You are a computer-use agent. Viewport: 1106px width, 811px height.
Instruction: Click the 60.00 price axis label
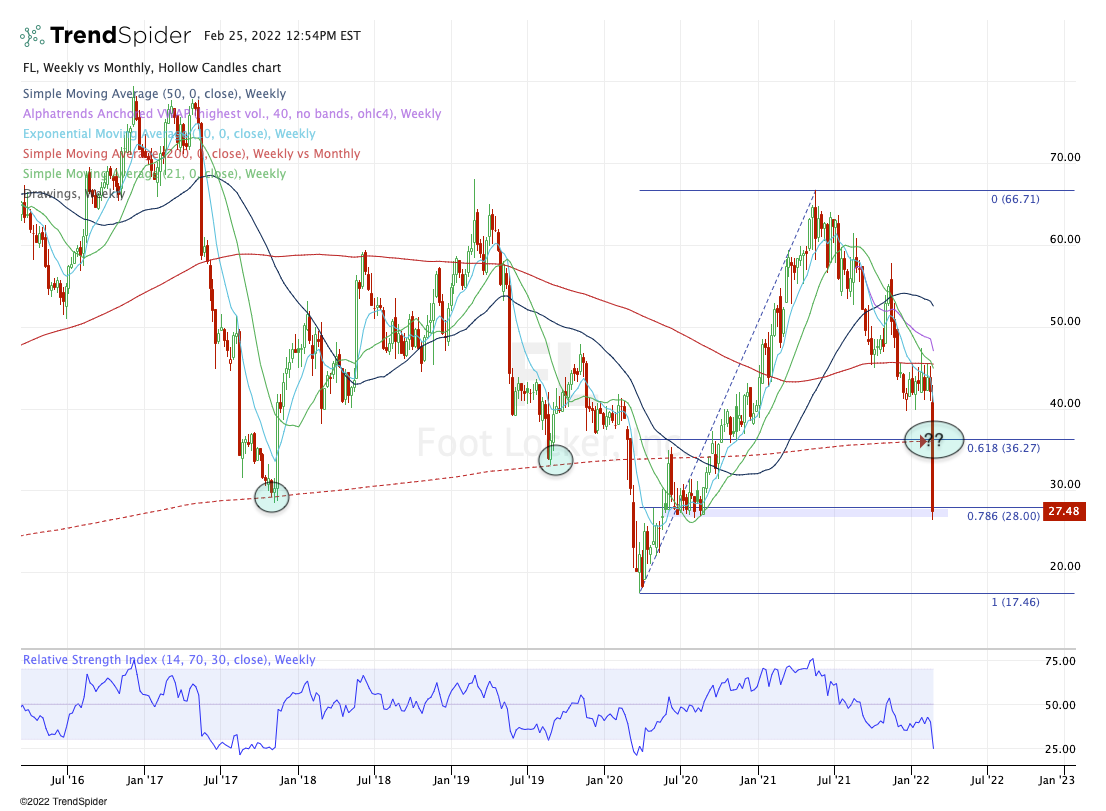coord(1064,239)
